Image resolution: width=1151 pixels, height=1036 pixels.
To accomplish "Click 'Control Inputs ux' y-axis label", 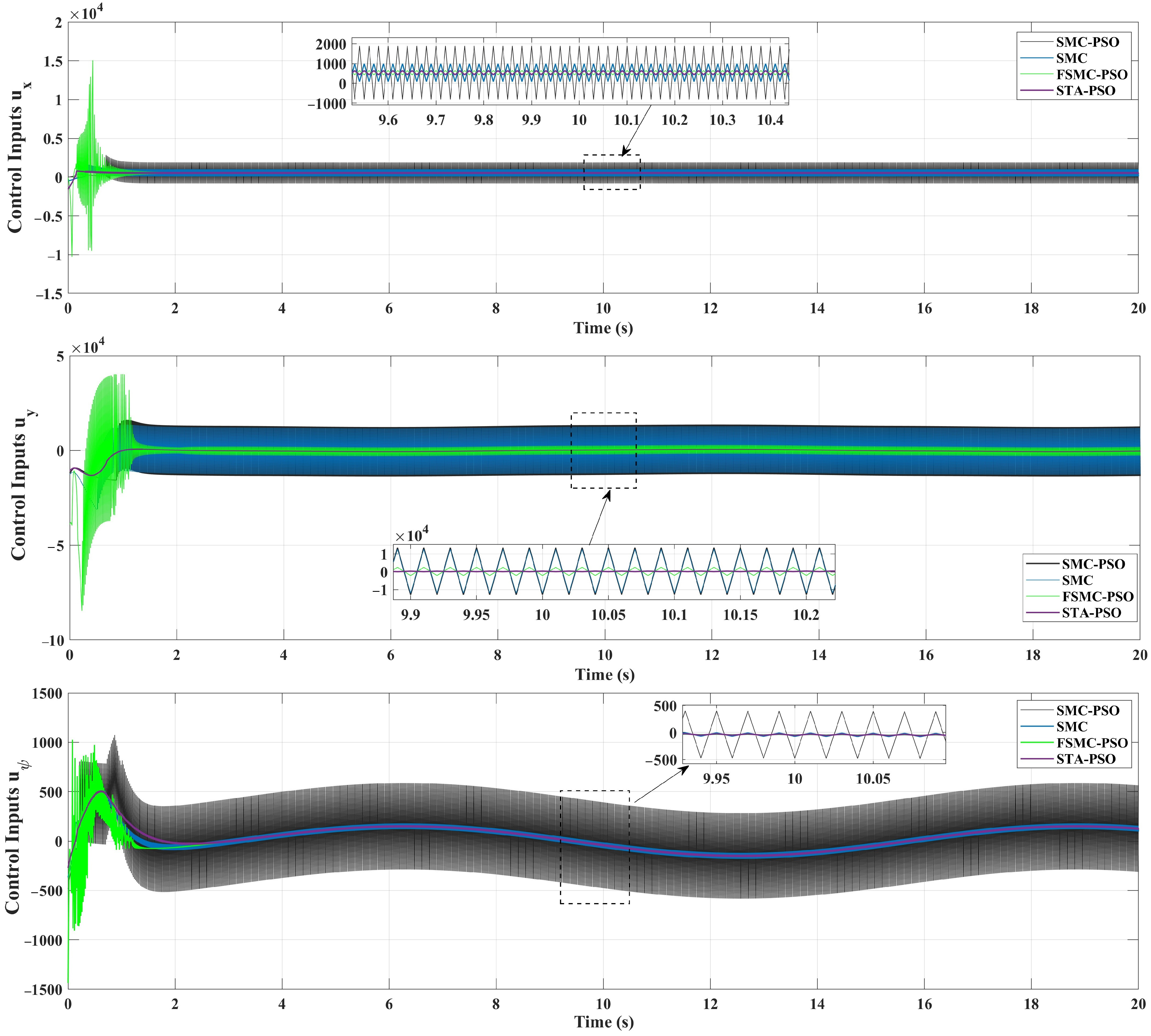I will [x=17, y=157].
